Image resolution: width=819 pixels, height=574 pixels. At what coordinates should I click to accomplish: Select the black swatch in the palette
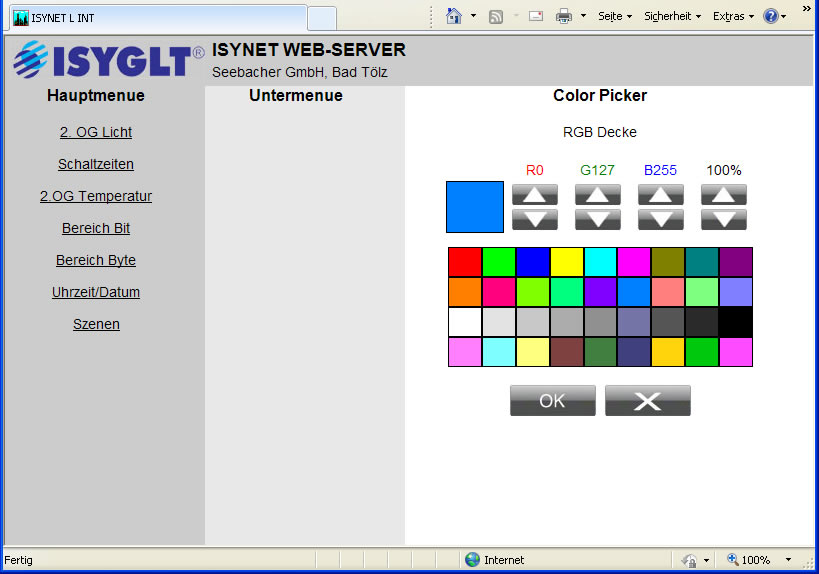click(736, 322)
